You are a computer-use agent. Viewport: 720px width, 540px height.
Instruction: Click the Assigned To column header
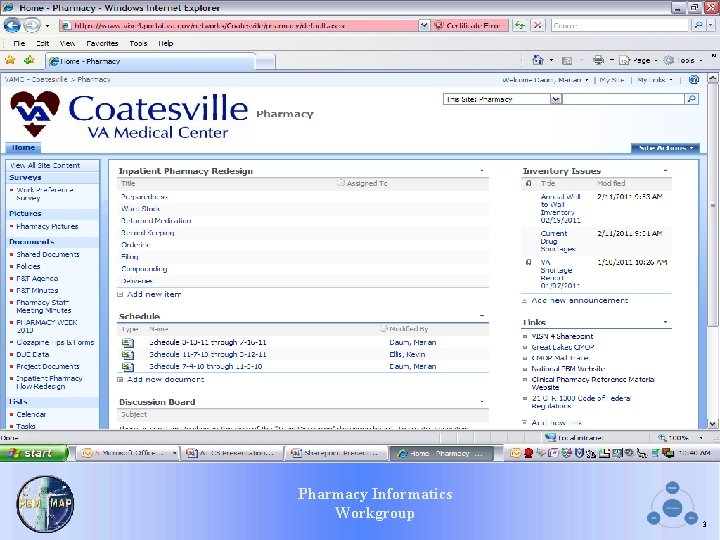point(367,183)
